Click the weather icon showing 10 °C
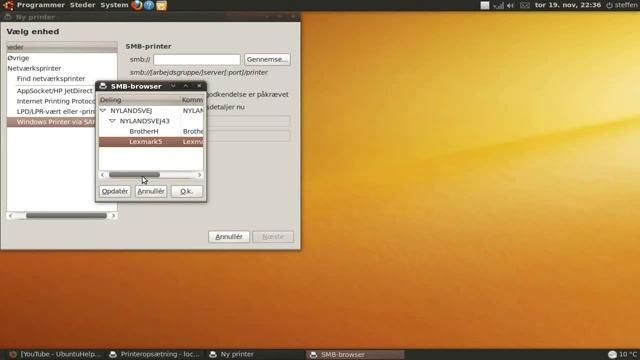 pyautogui.click(x=612, y=354)
